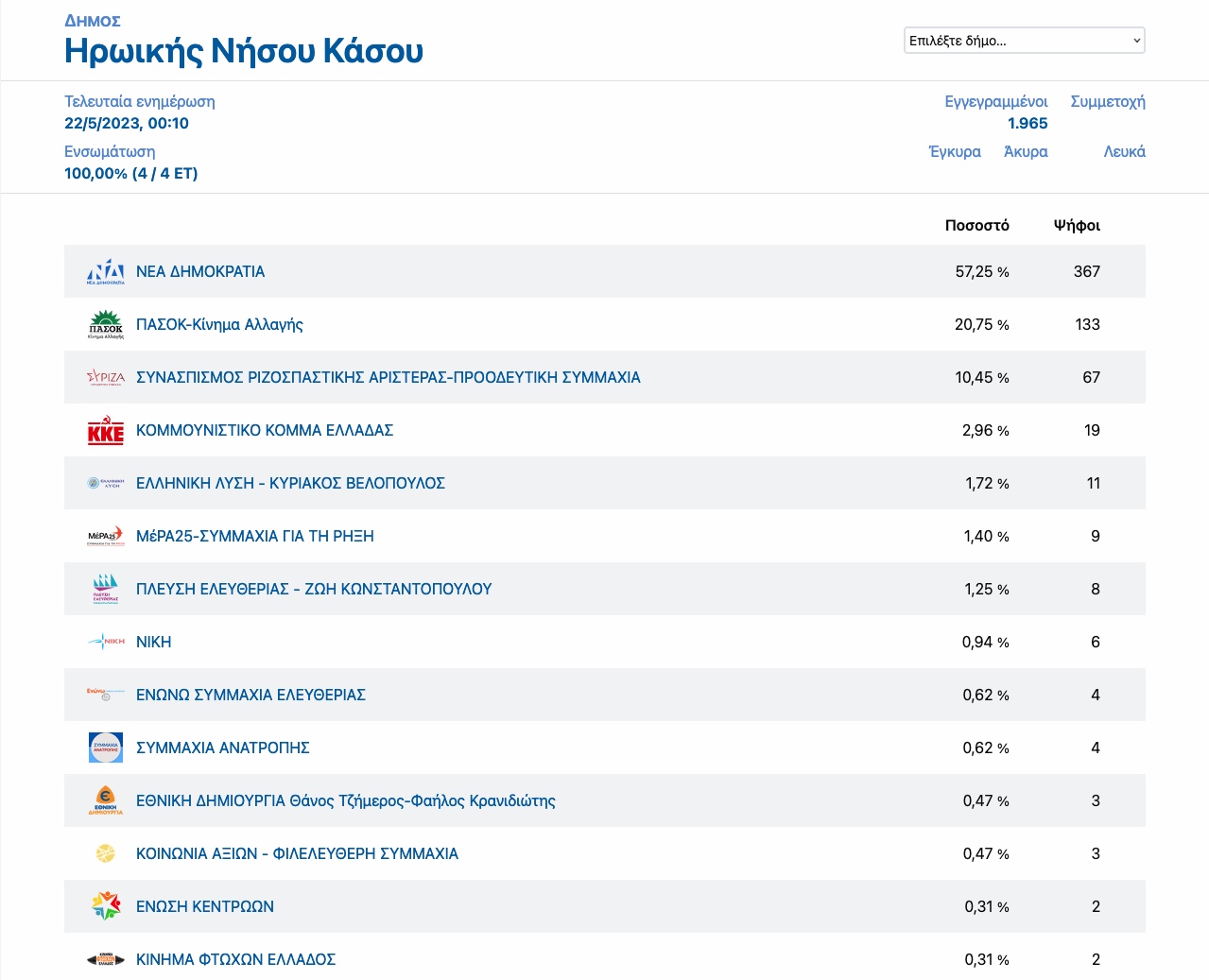Click the ΜέΡΑ25 party logo
Viewport: 1209px width, 980px height.
pos(106,536)
